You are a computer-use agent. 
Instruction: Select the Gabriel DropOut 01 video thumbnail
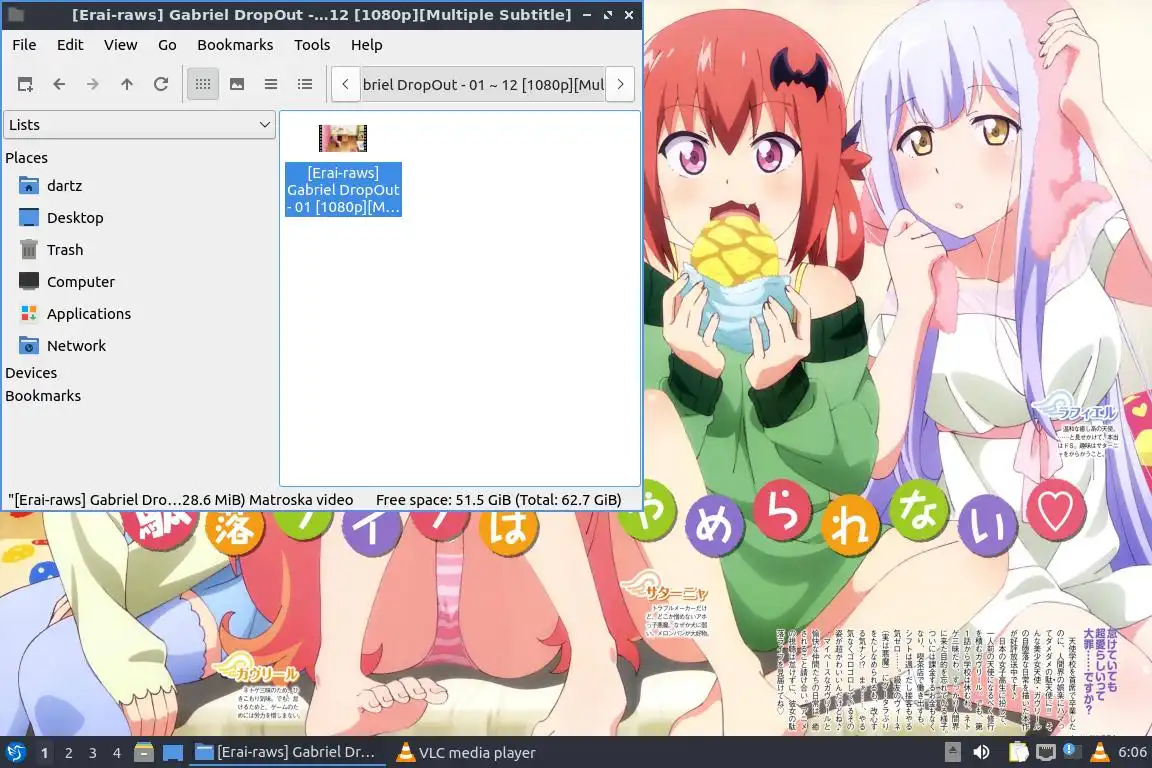click(x=343, y=138)
